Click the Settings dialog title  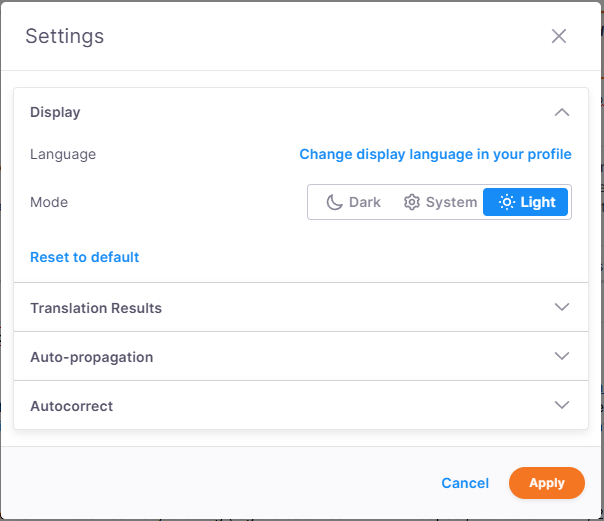click(65, 37)
